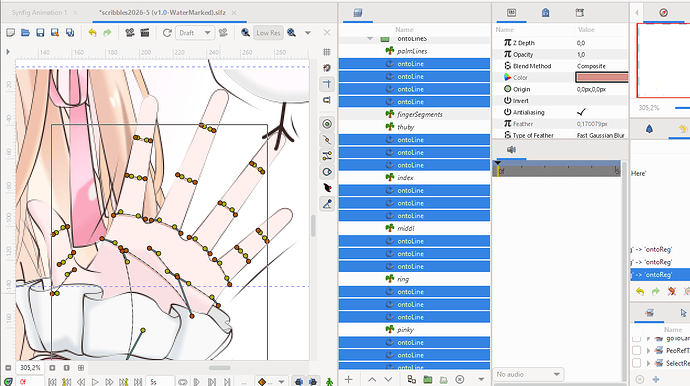Open the Color parameter swatch
The width and height of the screenshot is (690, 386).
click(x=602, y=77)
